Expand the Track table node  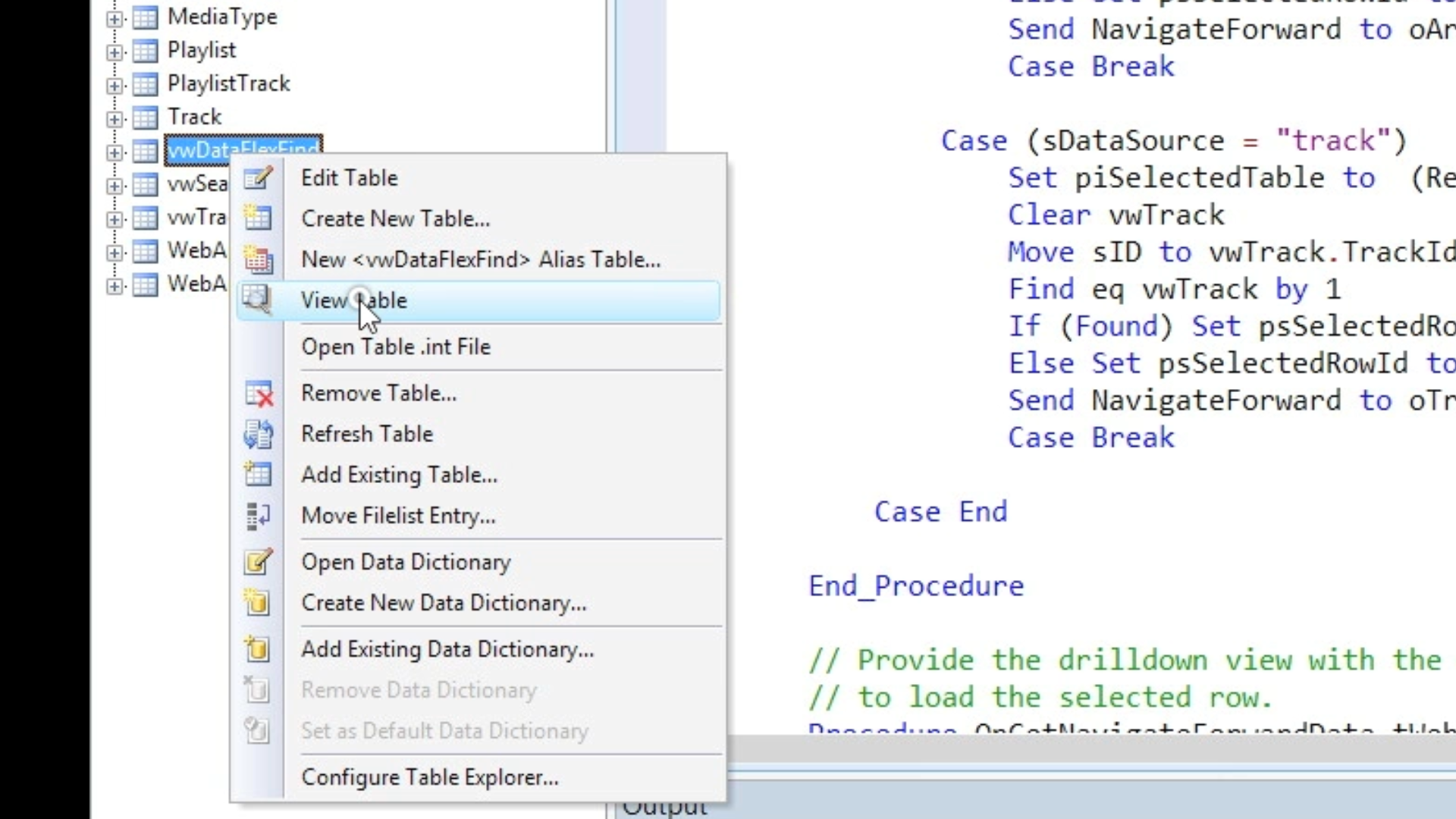coord(115,118)
